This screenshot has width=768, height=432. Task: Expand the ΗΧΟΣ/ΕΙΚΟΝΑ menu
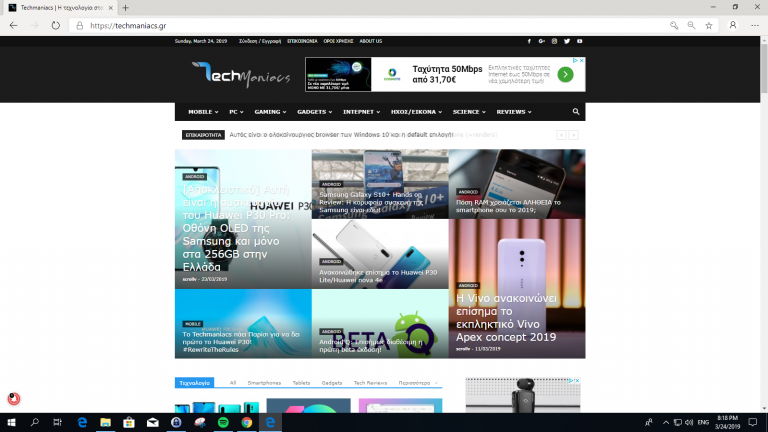click(416, 112)
